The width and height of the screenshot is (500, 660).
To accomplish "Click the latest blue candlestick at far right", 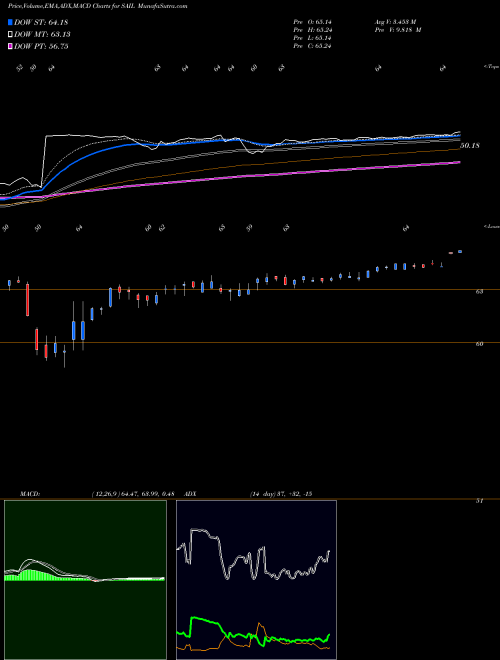I will 460,252.
